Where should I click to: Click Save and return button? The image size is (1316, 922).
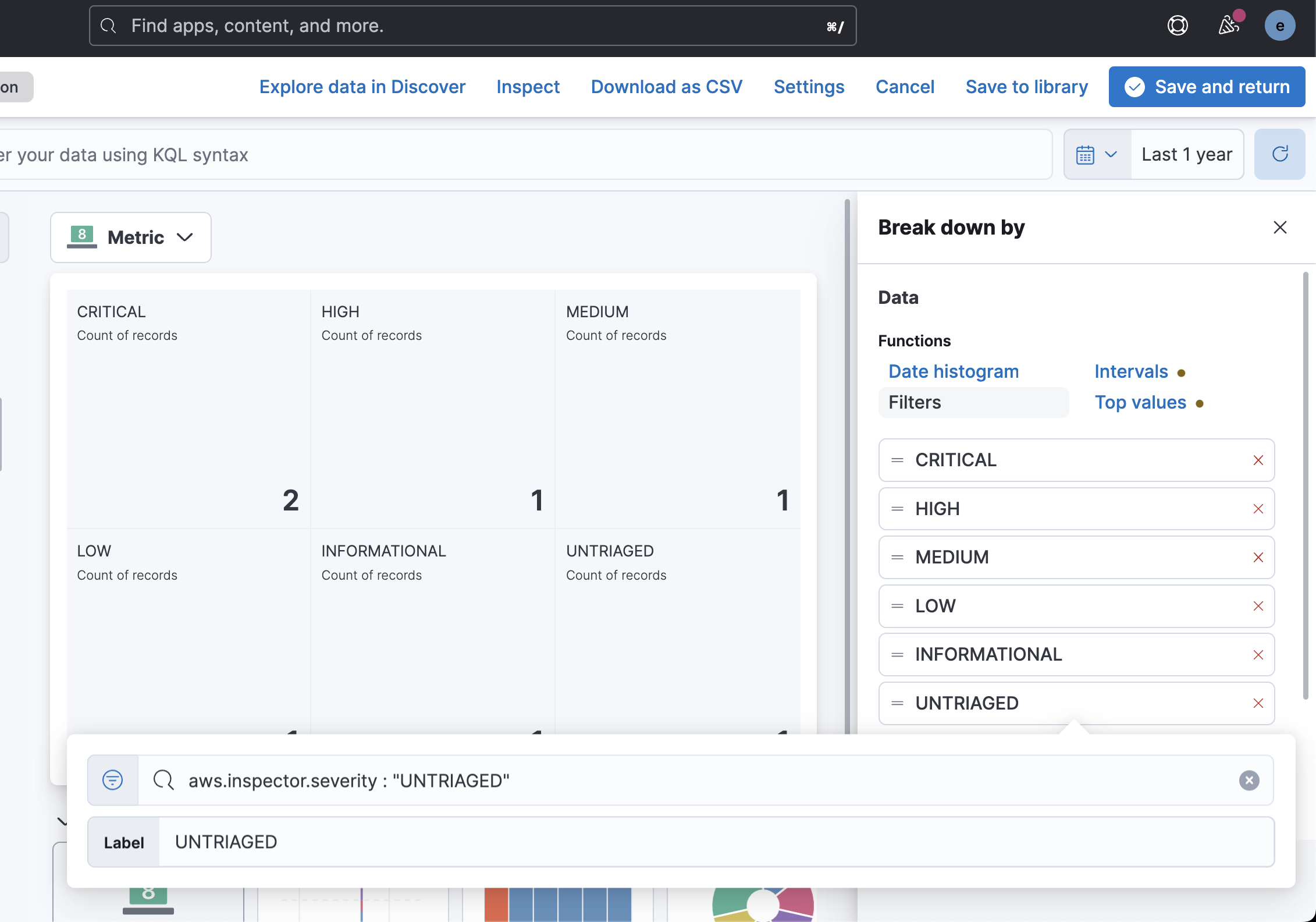point(1206,87)
